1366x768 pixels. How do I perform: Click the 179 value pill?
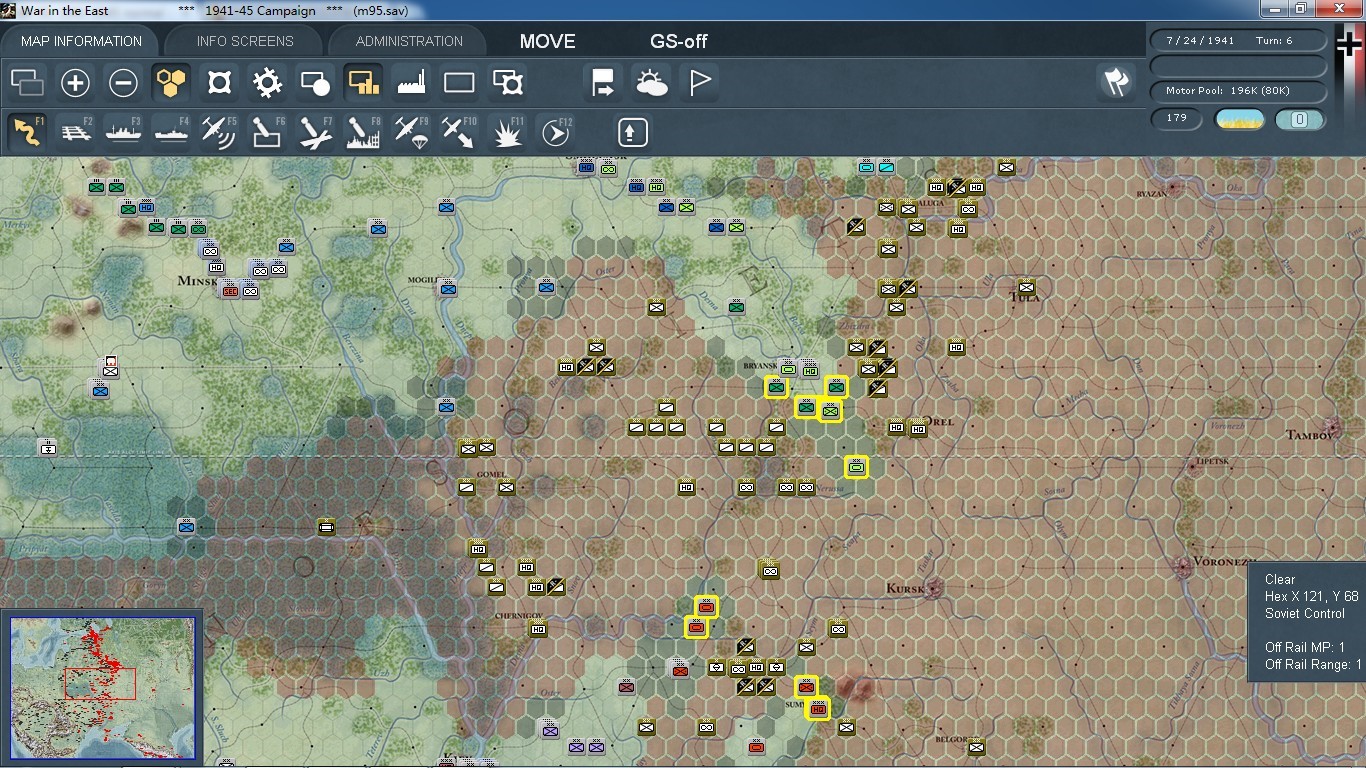coord(1177,119)
